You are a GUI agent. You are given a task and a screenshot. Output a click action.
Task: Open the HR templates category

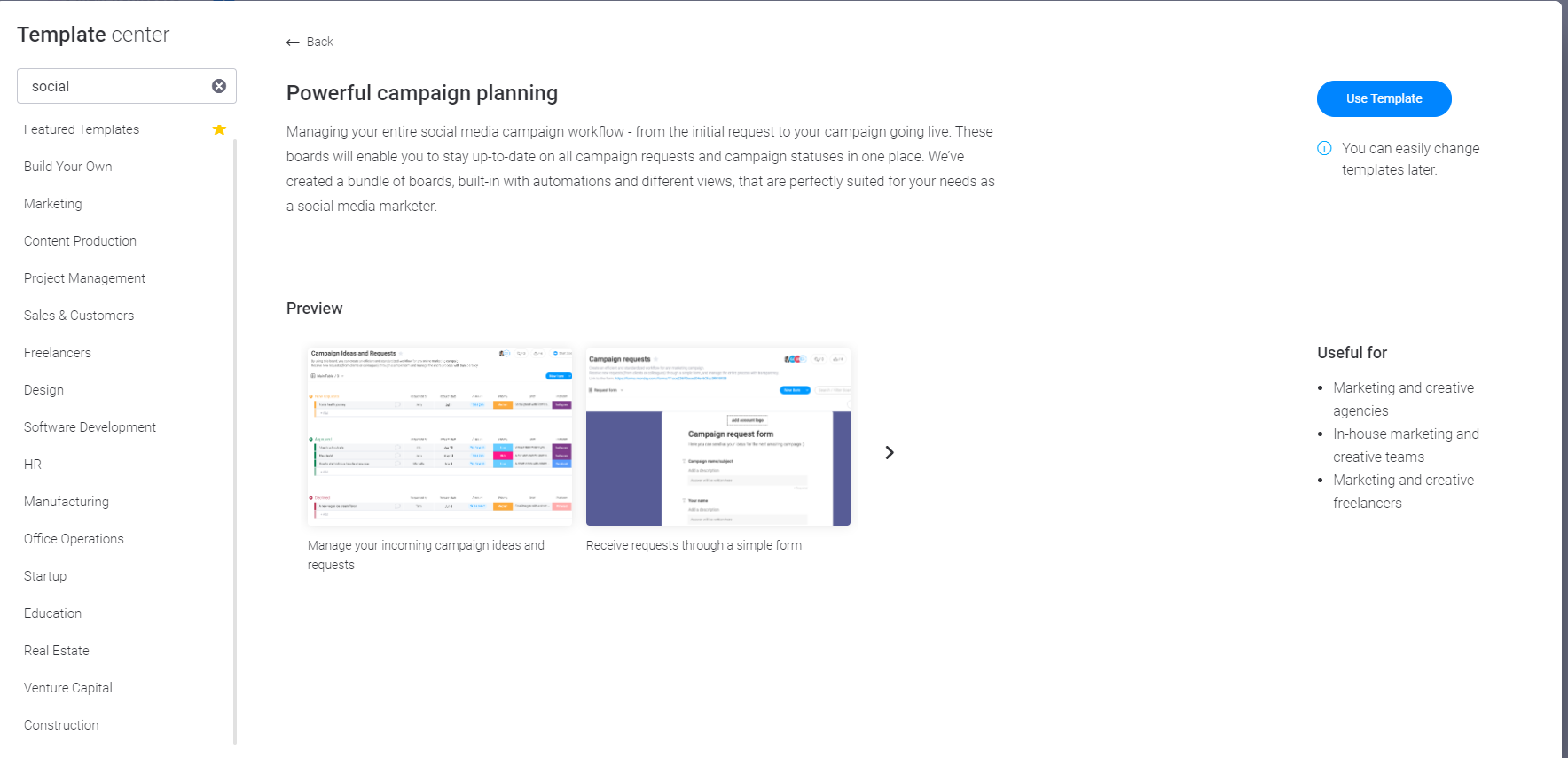pos(33,465)
